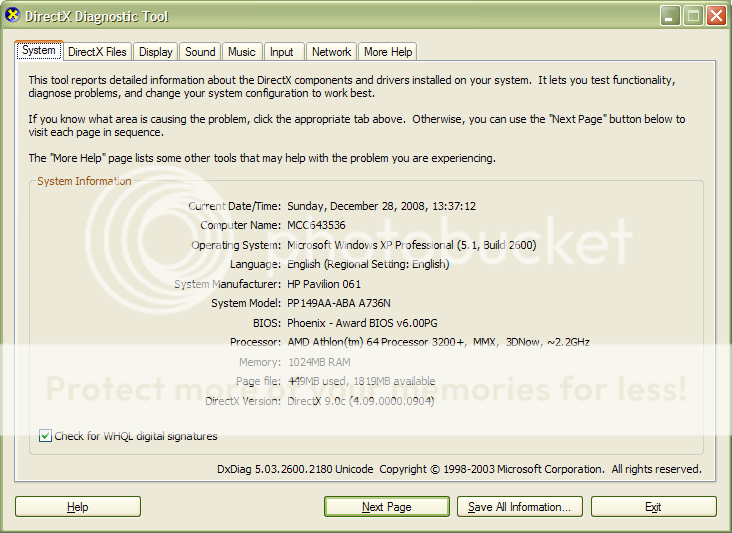Click the computer name value MCC643536

(x=316, y=225)
